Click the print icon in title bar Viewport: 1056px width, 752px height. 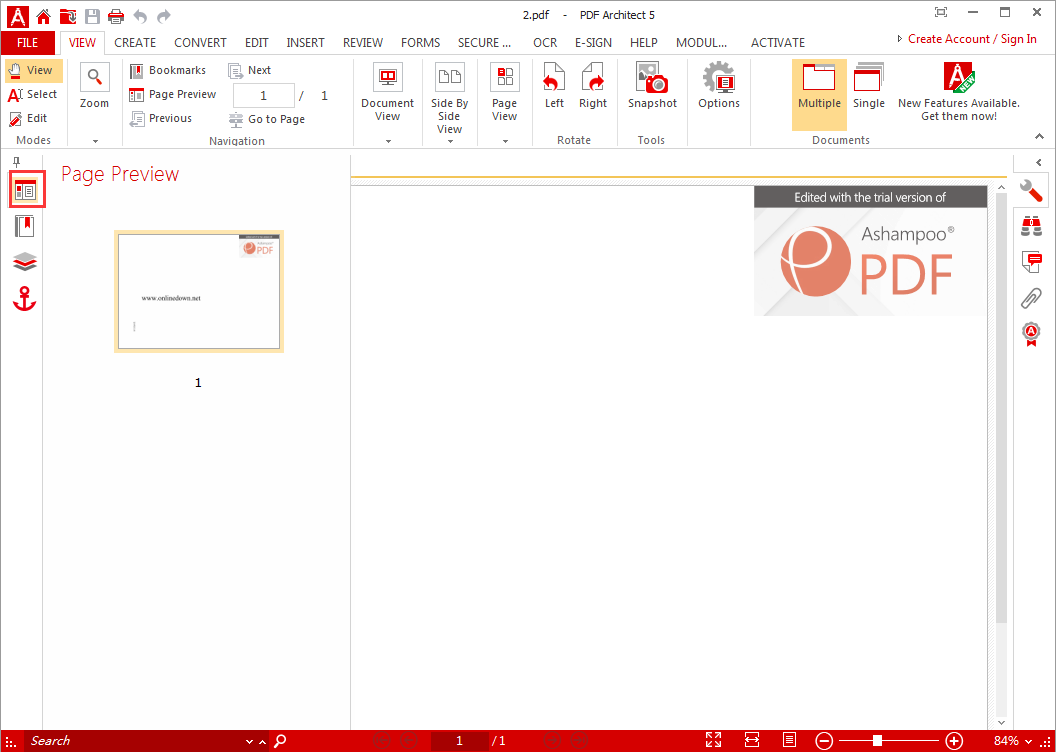(x=116, y=15)
